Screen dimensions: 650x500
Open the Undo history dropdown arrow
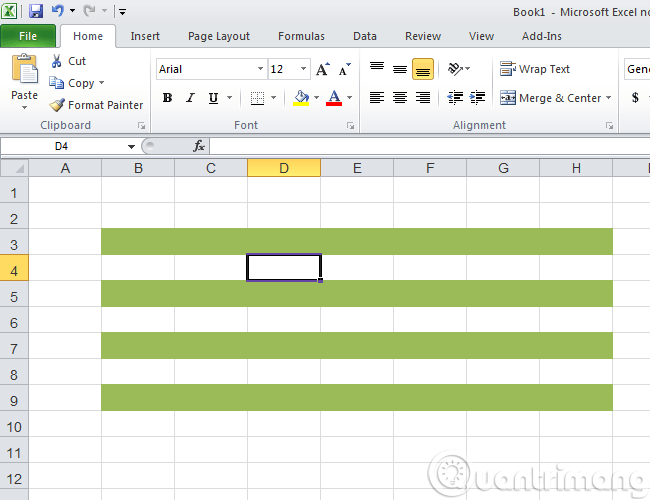pyautogui.click(x=73, y=11)
